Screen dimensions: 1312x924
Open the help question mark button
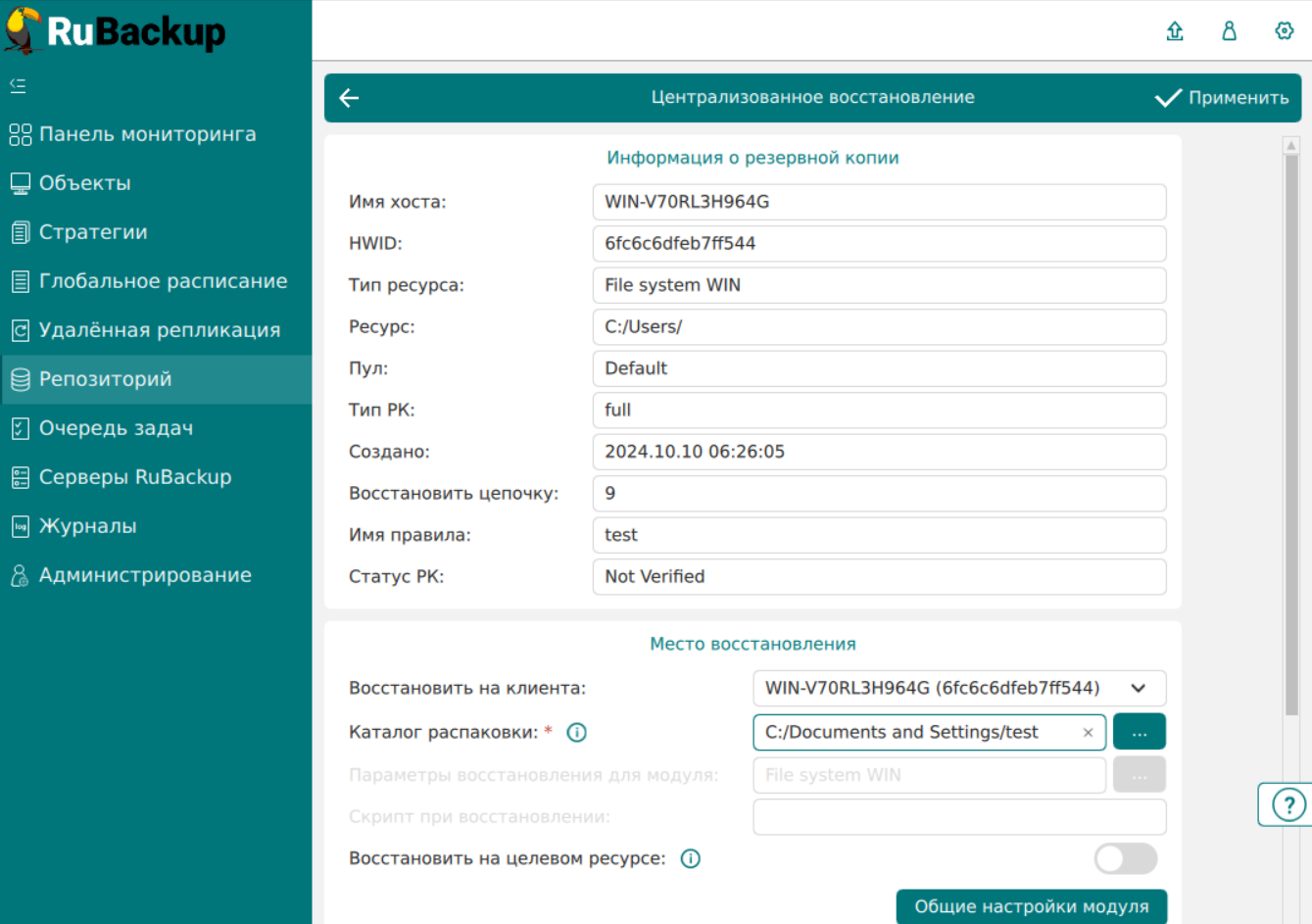coord(1288,805)
